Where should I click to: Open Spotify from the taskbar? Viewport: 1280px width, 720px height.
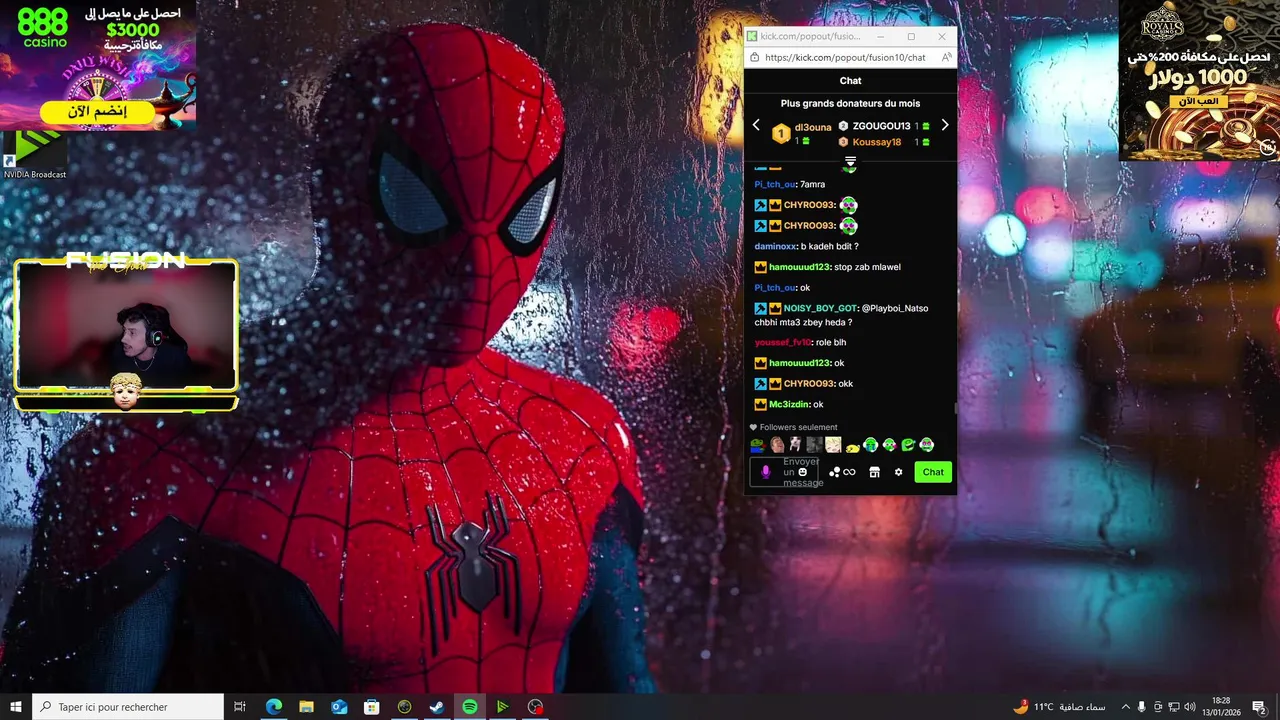470,707
